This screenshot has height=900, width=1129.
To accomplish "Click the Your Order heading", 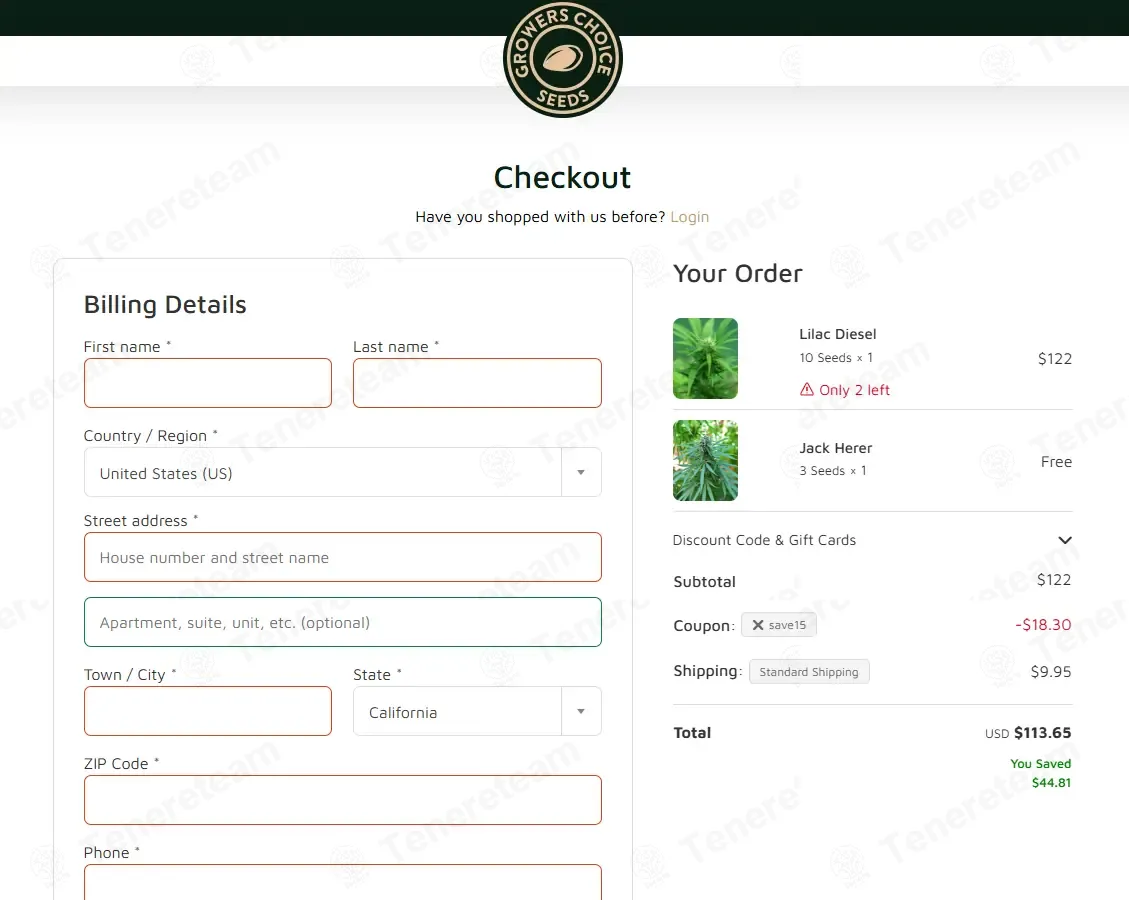I will (737, 274).
